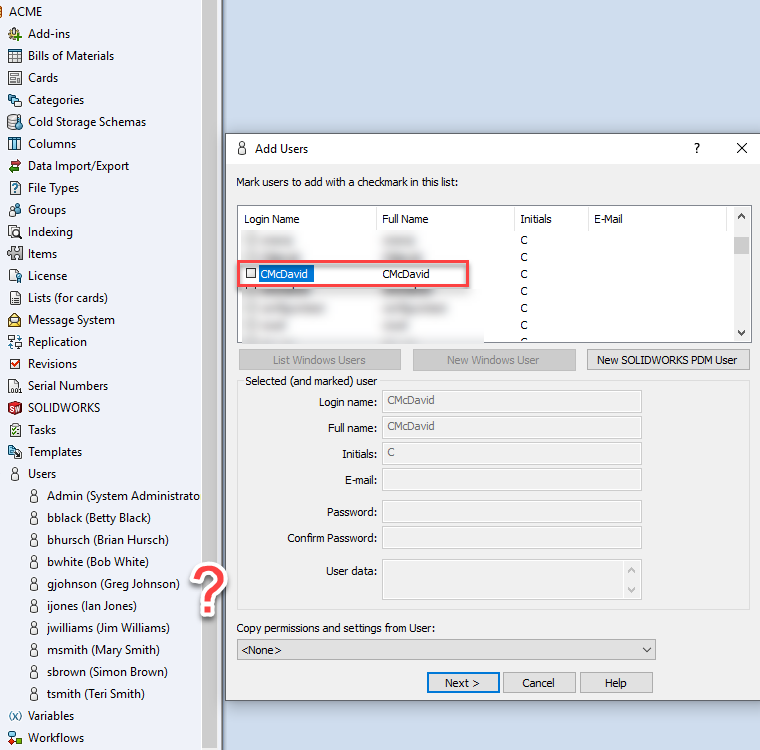
Task: Click the Indexing magnifier icon
Action: (x=15, y=232)
